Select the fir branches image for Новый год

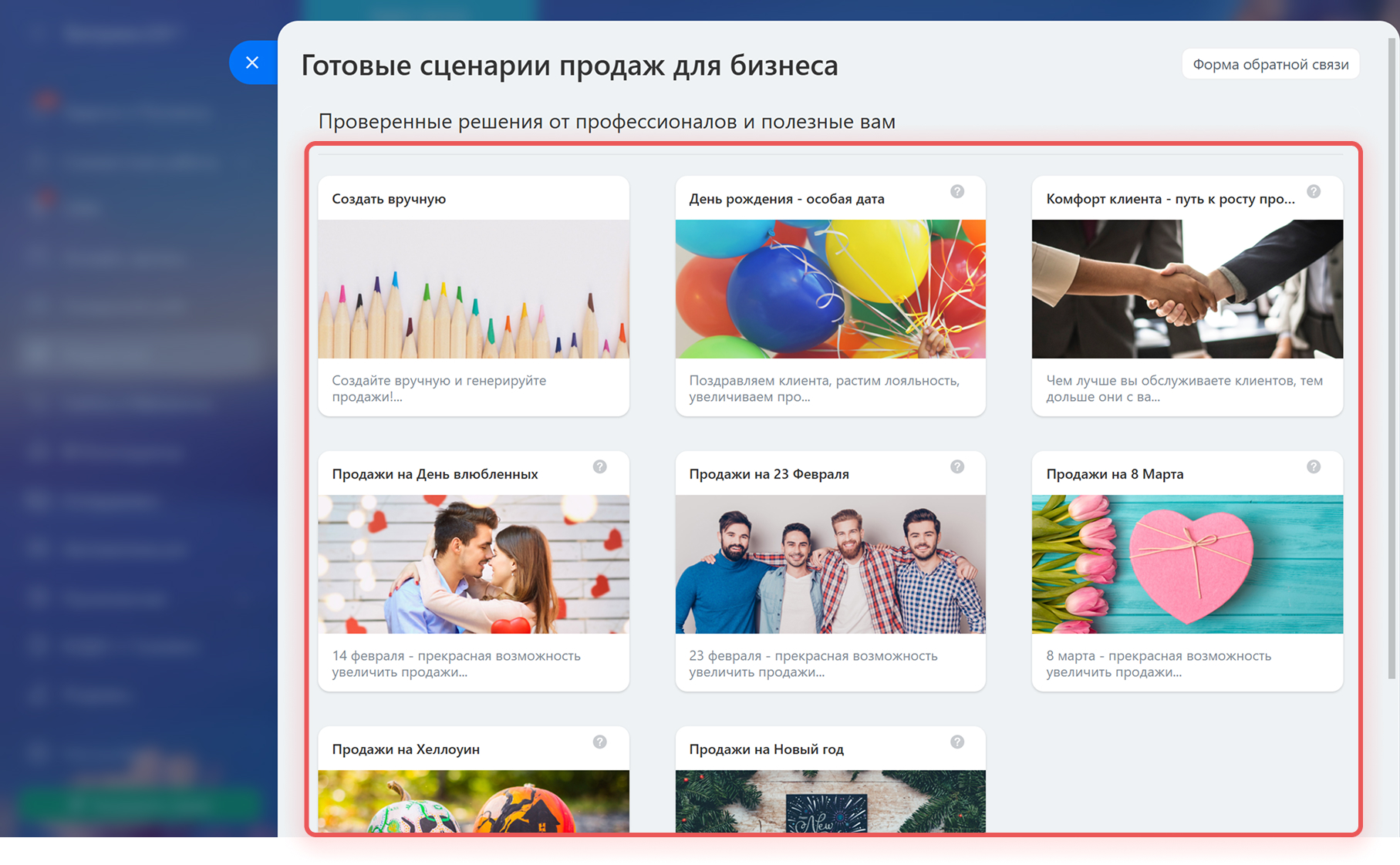click(x=831, y=802)
